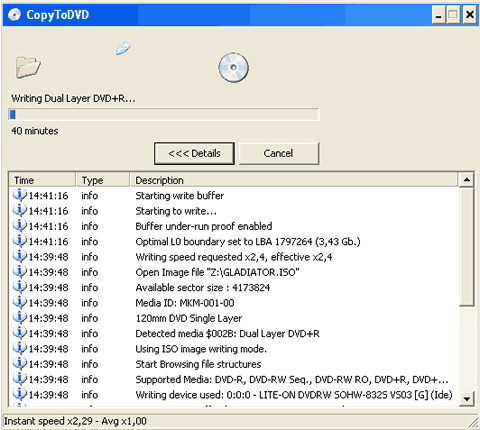This screenshot has width=480, height=430.
Task: Click the open folder source icon
Action: click(28, 67)
